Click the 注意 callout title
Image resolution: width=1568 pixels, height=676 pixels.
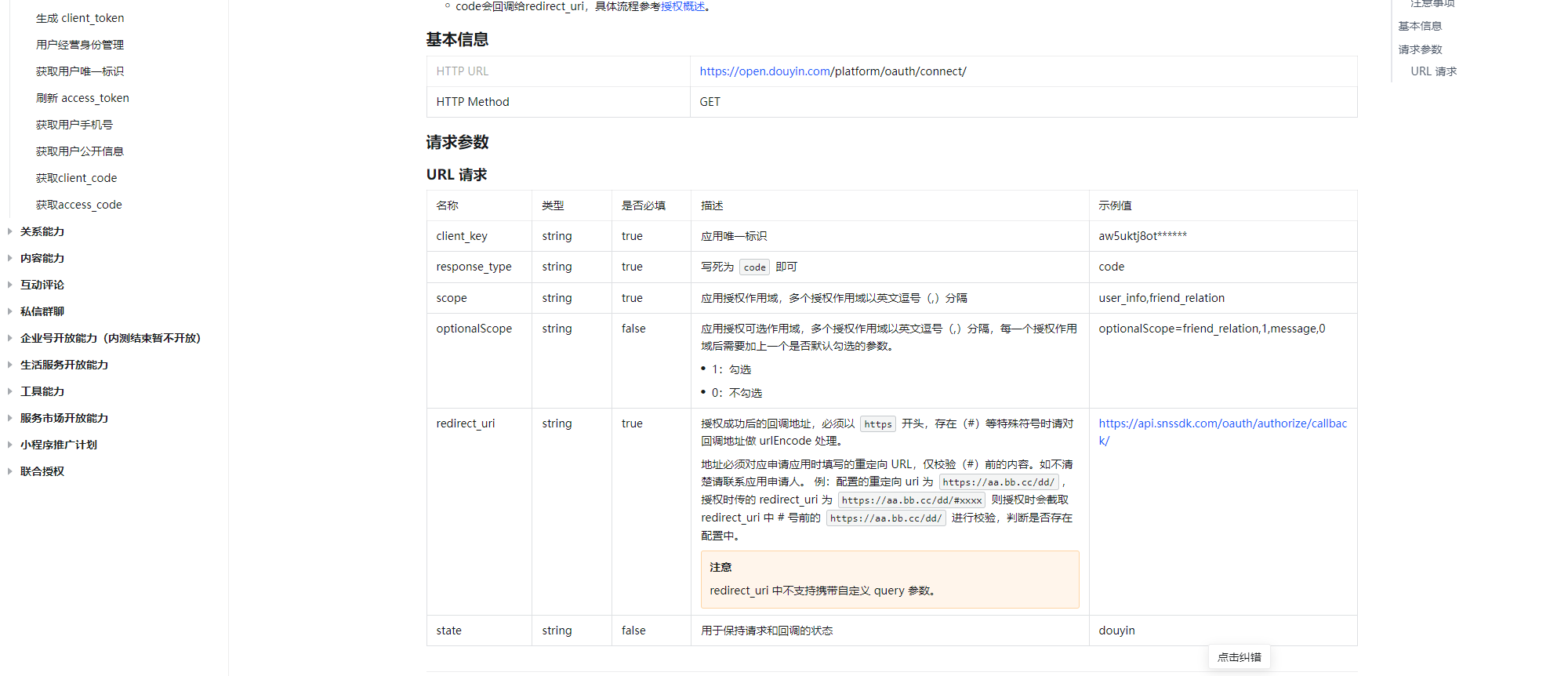(x=720, y=567)
